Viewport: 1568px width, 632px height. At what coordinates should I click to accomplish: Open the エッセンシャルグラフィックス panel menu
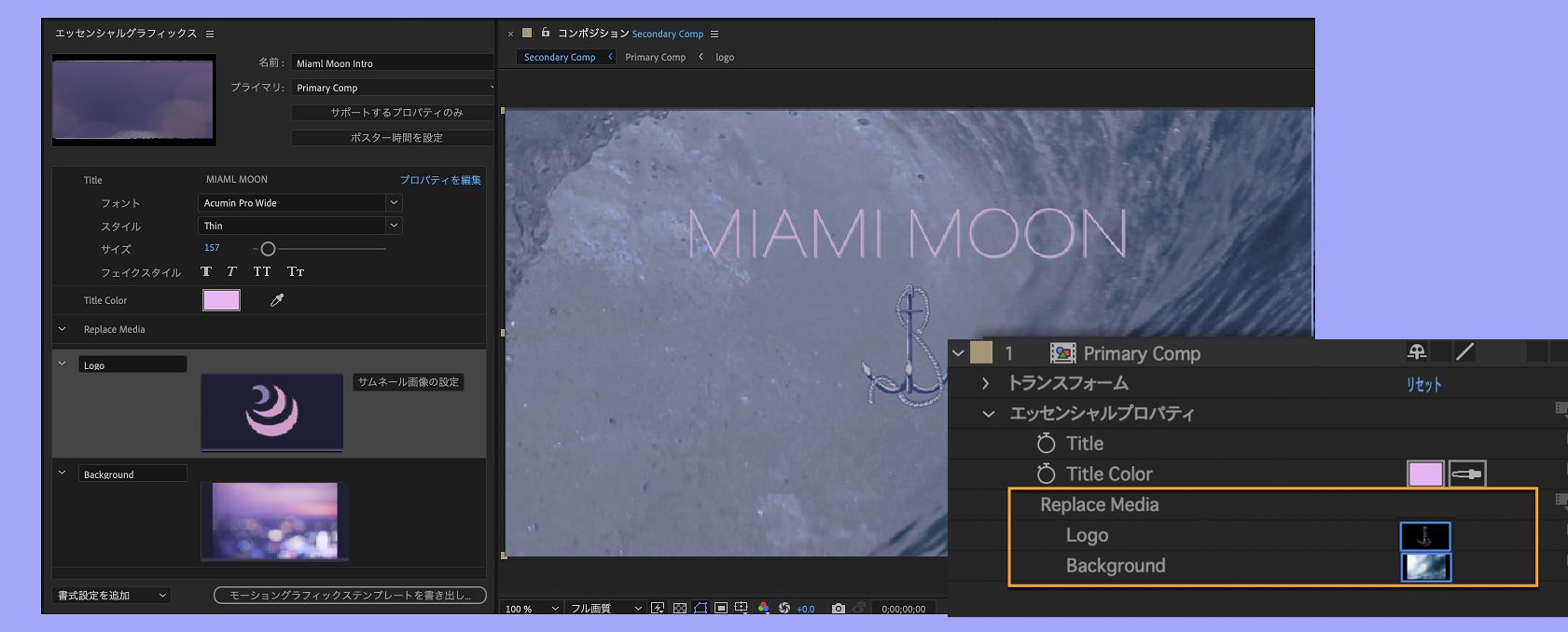coord(210,34)
